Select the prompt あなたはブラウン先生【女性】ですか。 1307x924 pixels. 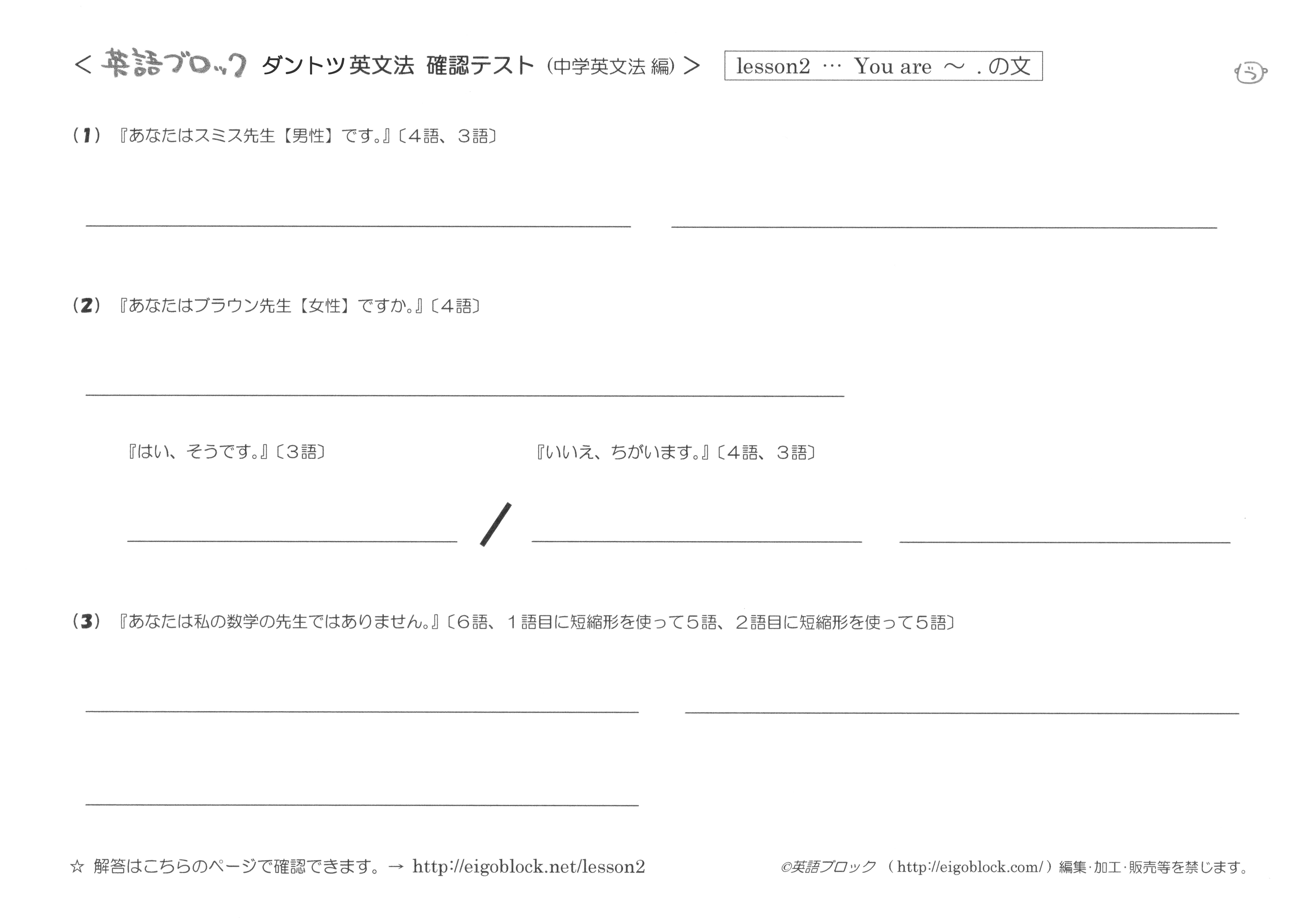click(271, 306)
